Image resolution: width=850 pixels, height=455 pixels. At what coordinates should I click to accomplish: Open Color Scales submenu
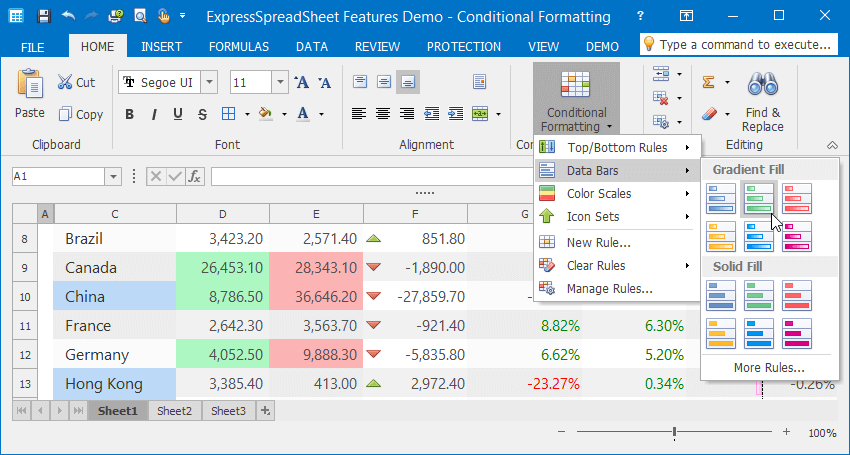(598, 193)
